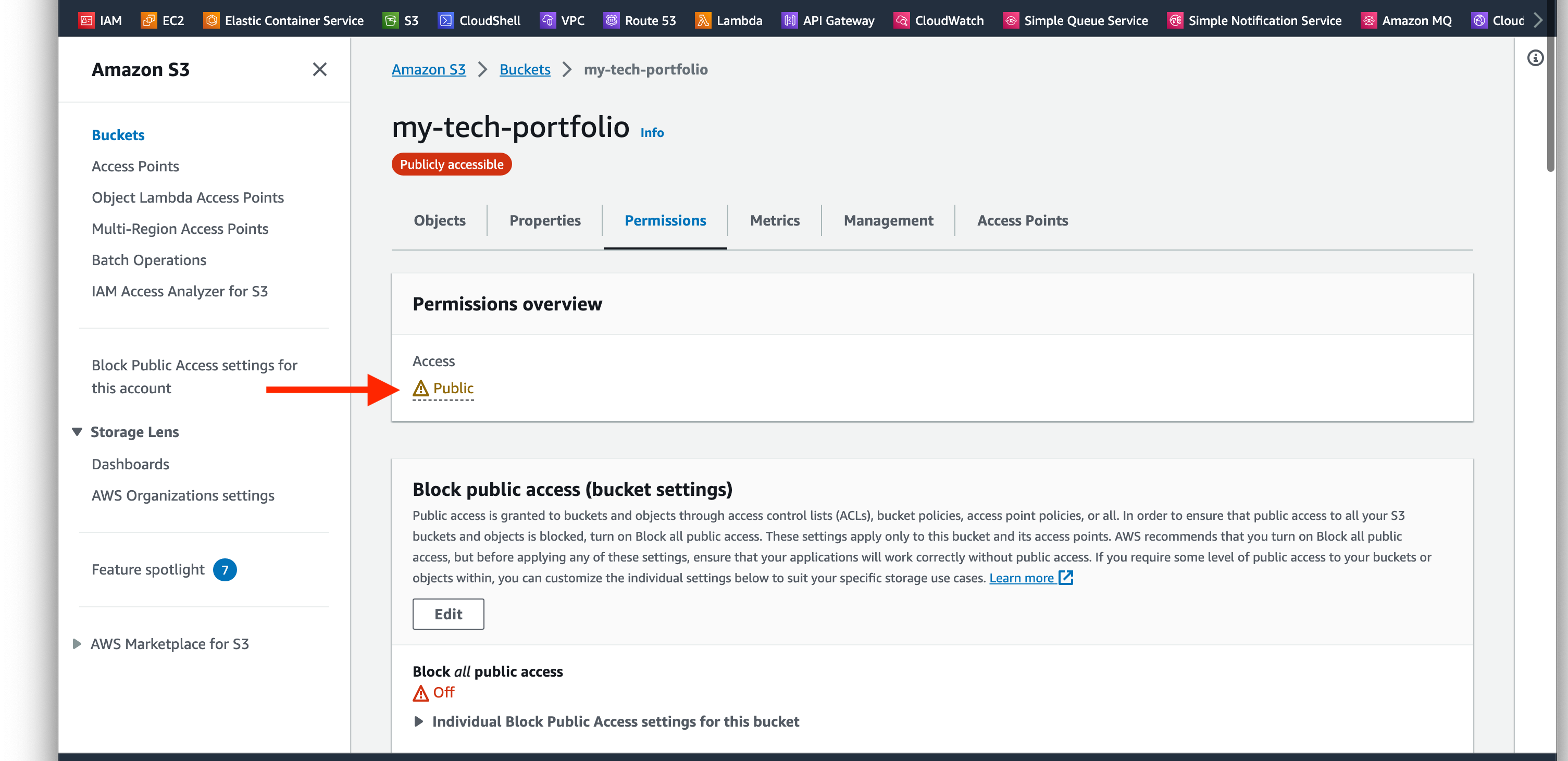This screenshot has width=1568, height=761.
Task: Click the Learn more external link icon
Action: [1066, 577]
